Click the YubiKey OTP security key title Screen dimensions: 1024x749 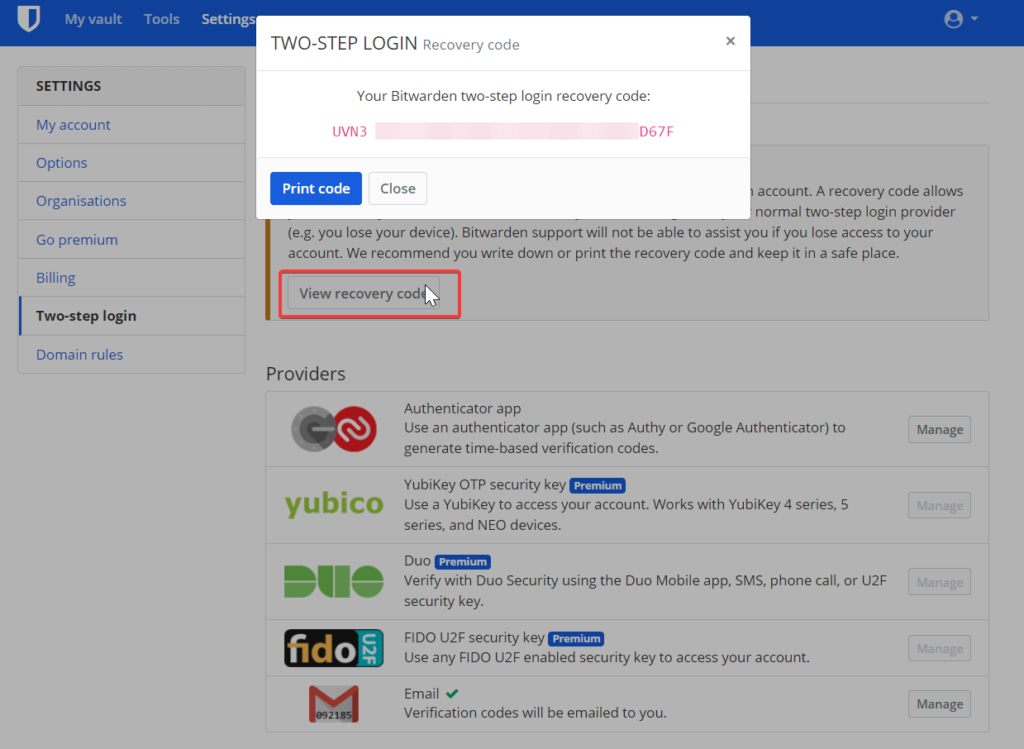(x=485, y=485)
